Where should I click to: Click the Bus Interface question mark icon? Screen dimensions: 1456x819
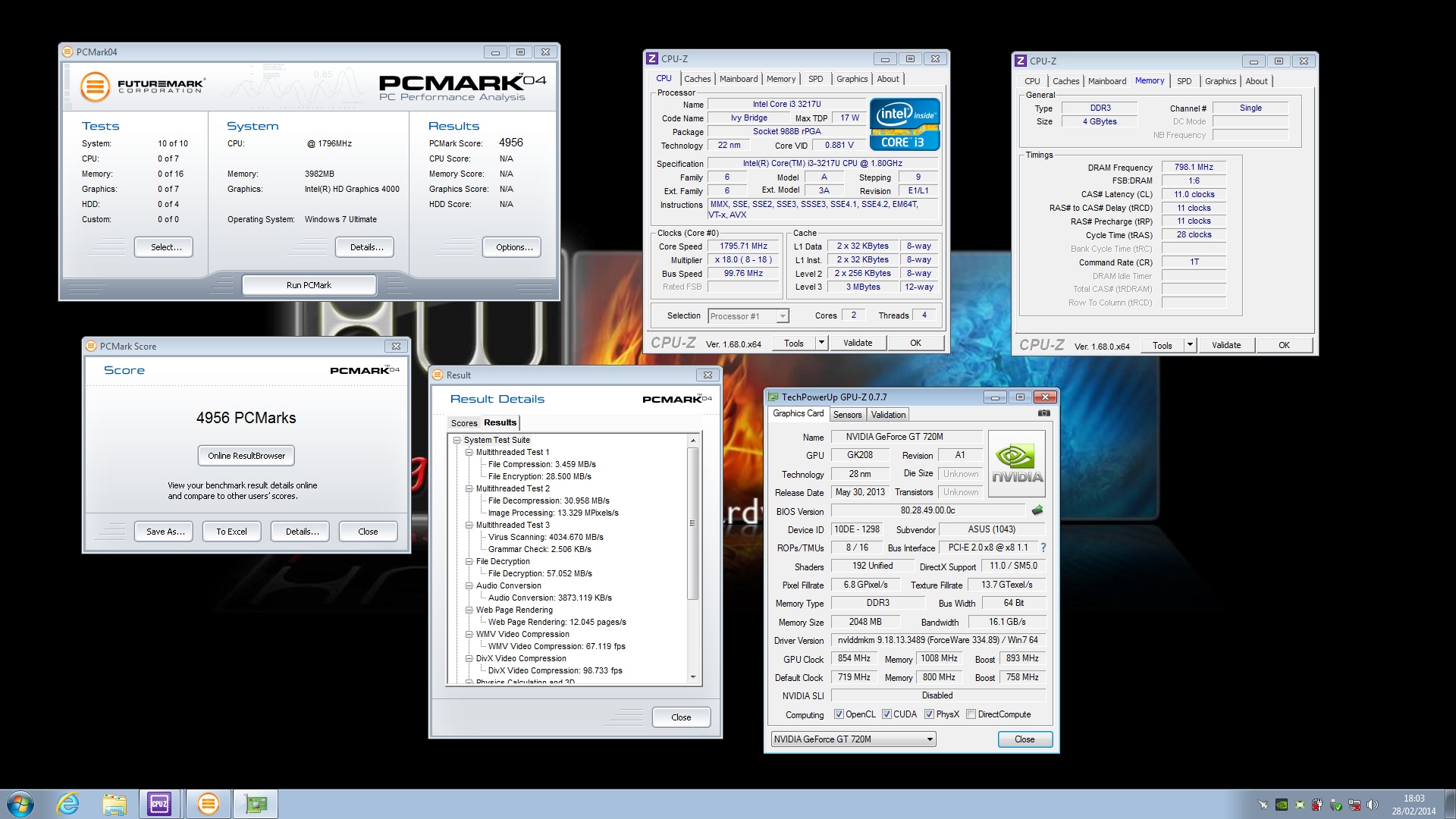1043,548
